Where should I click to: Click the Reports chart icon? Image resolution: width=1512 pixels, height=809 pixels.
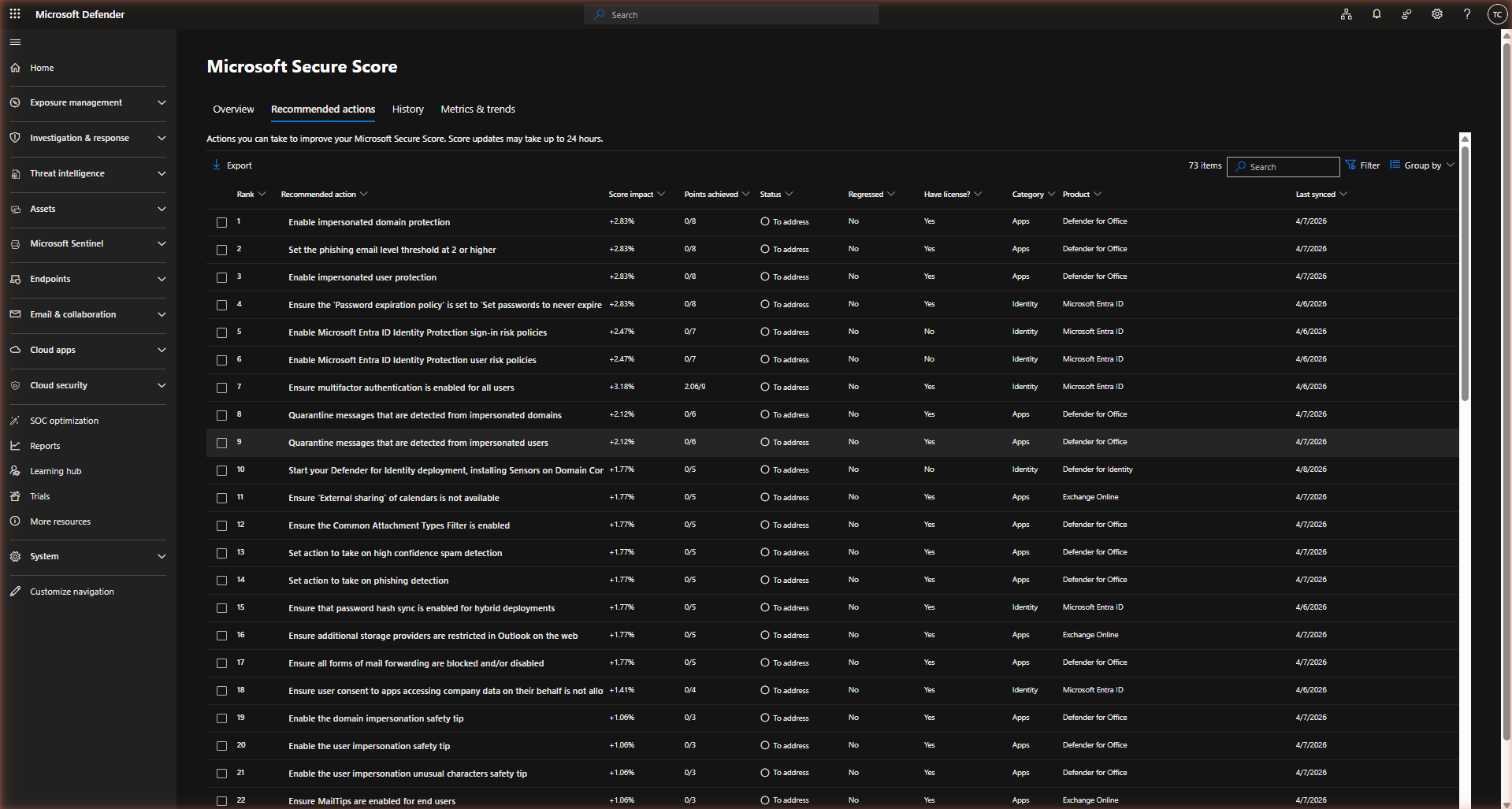[x=15, y=446]
